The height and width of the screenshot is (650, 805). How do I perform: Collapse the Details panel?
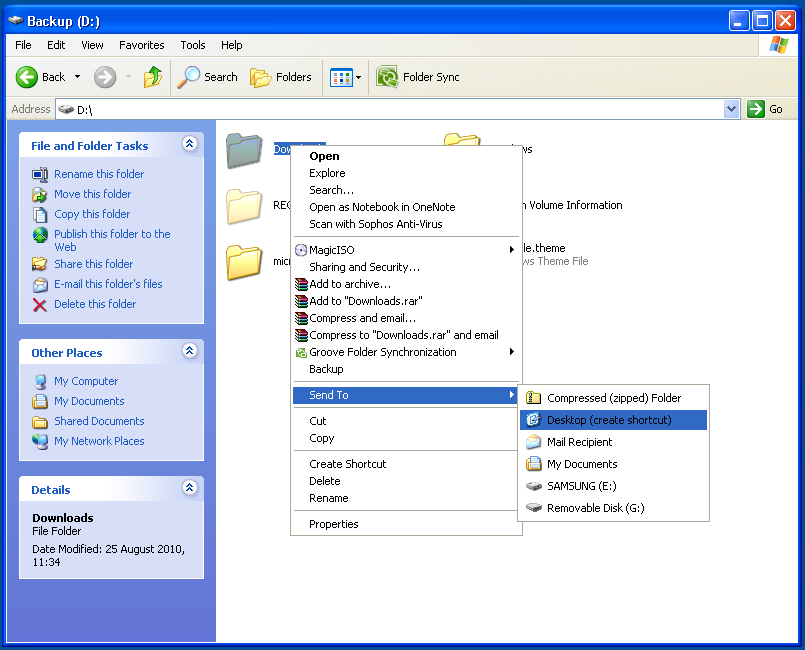[189, 489]
